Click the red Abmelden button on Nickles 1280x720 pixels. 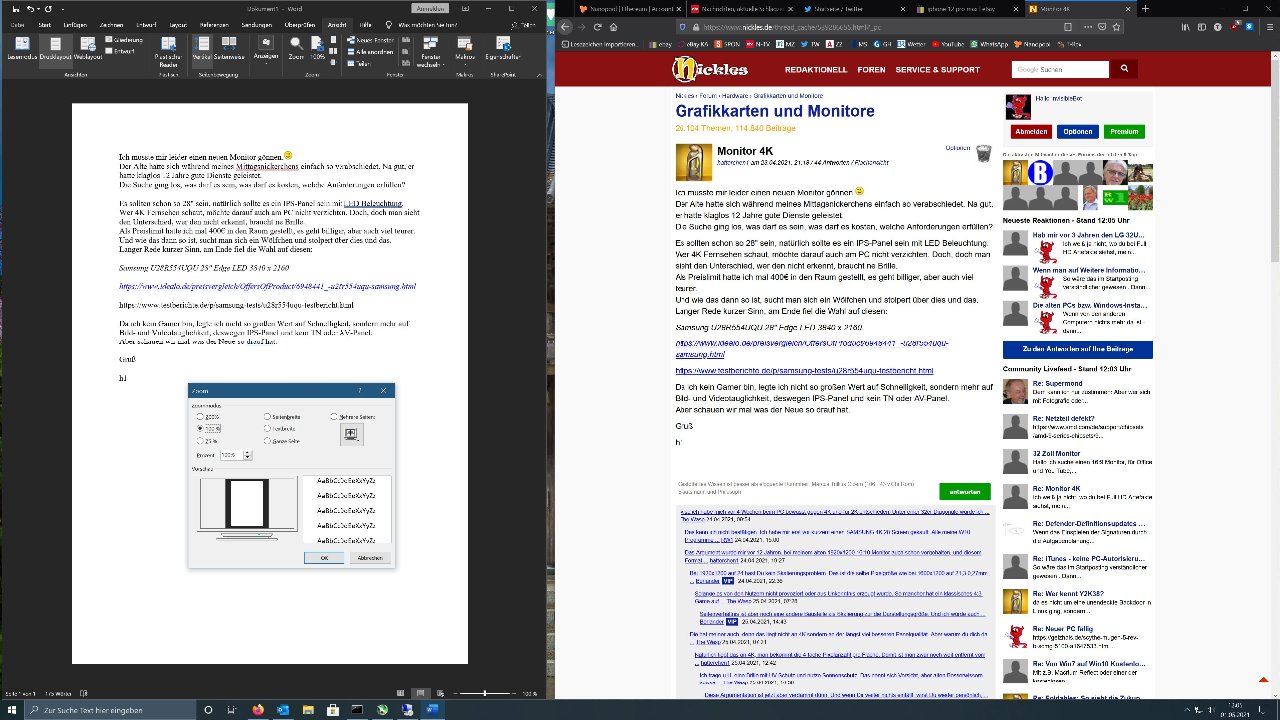pyautogui.click(x=1030, y=131)
